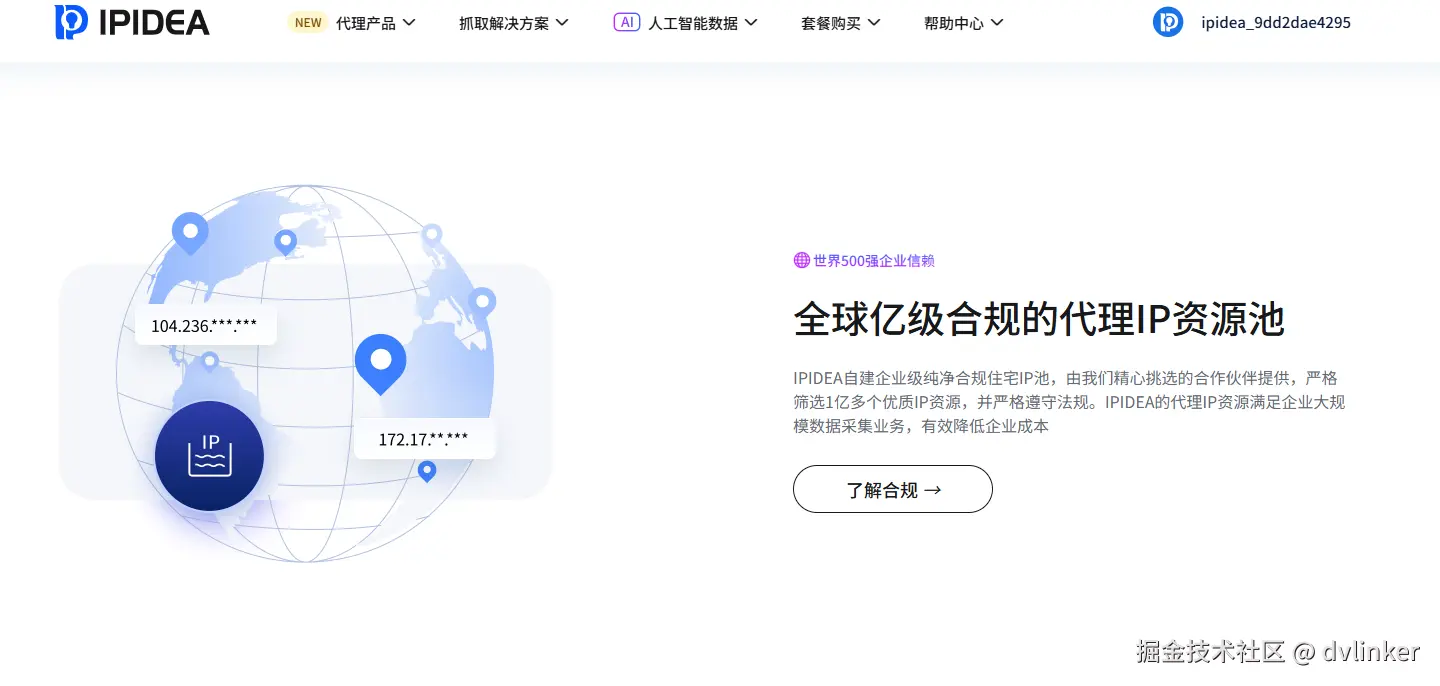Open the 人工智能数据 menu
This screenshot has width=1440, height=686.
tap(693, 22)
